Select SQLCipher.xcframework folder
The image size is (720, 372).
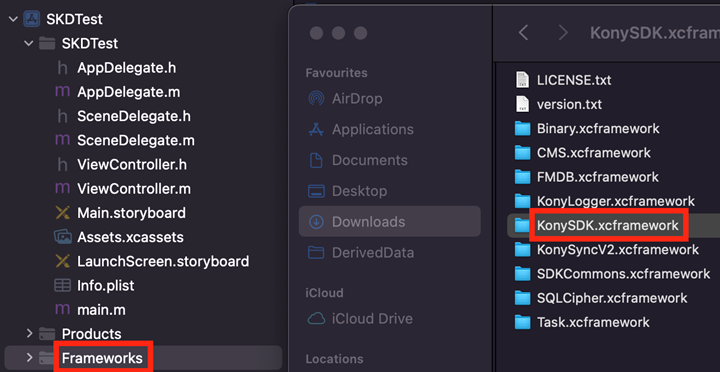(x=612, y=298)
